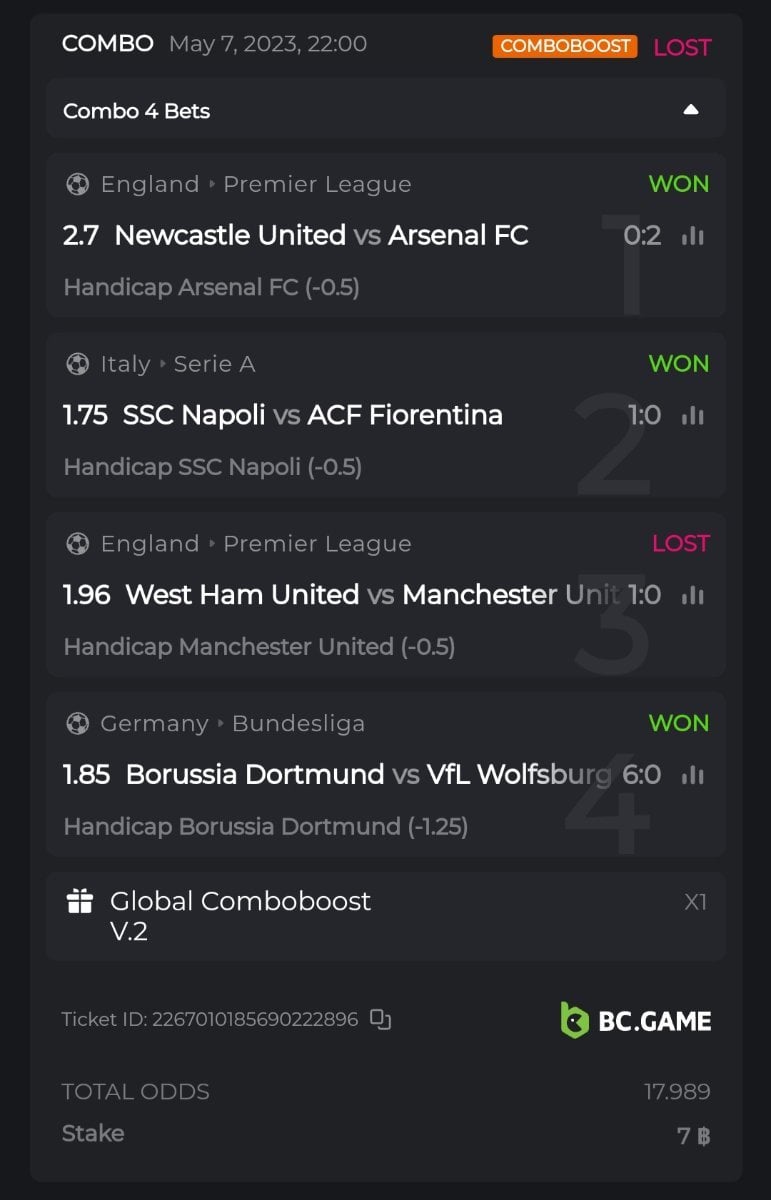The height and width of the screenshot is (1200, 771).
Task: Open stats for Borussia Dortmund vs Wolfsburg
Action: [x=692, y=775]
